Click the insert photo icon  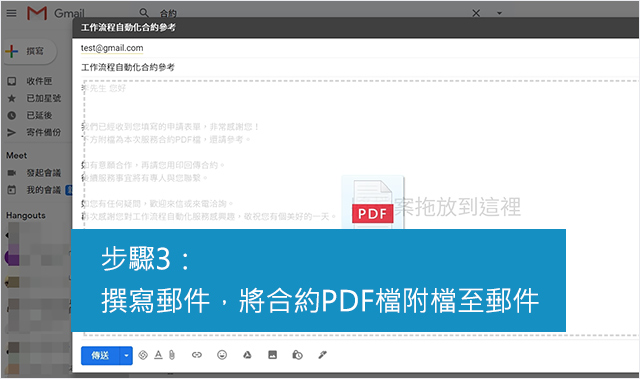coord(272,355)
